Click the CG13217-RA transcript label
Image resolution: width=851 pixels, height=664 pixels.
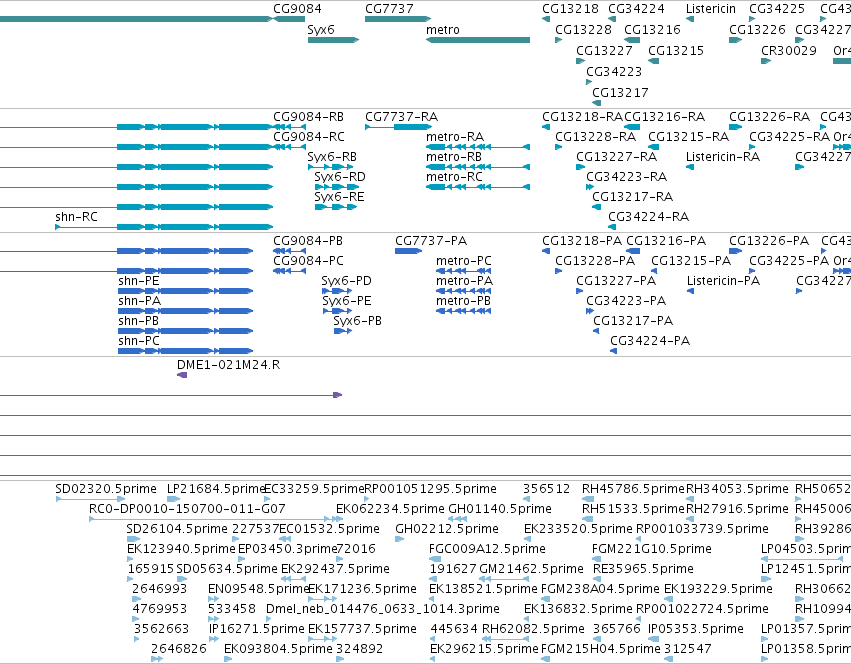[x=632, y=197]
